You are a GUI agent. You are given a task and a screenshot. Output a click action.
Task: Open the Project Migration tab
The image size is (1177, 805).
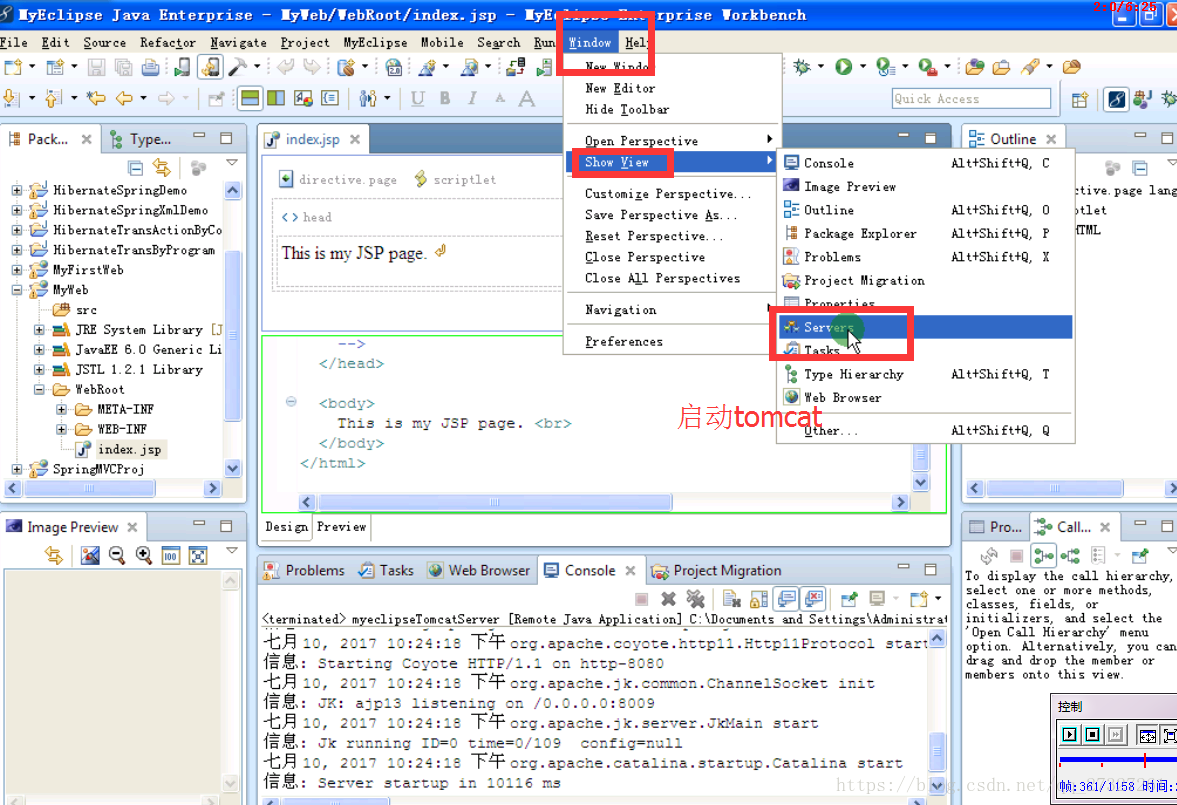pyautogui.click(x=717, y=571)
